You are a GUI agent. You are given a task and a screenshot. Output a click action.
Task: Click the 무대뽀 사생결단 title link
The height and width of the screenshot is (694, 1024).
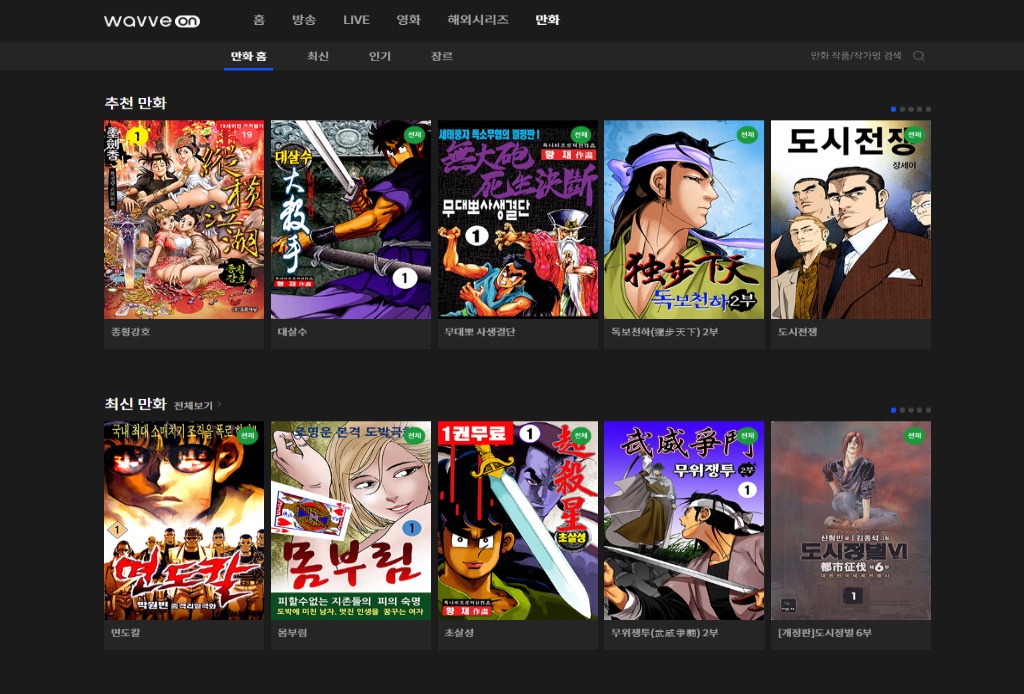tap(480, 332)
